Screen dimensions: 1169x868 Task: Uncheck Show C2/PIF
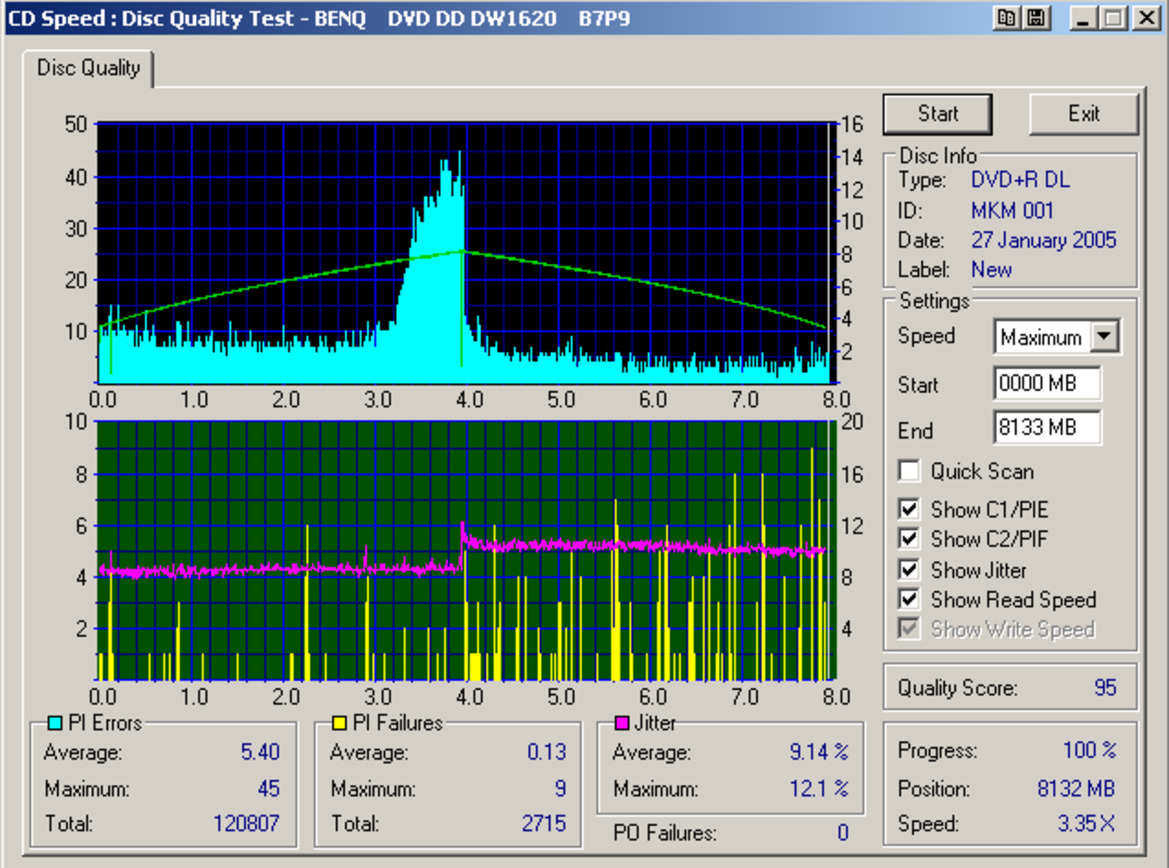click(x=909, y=538)
